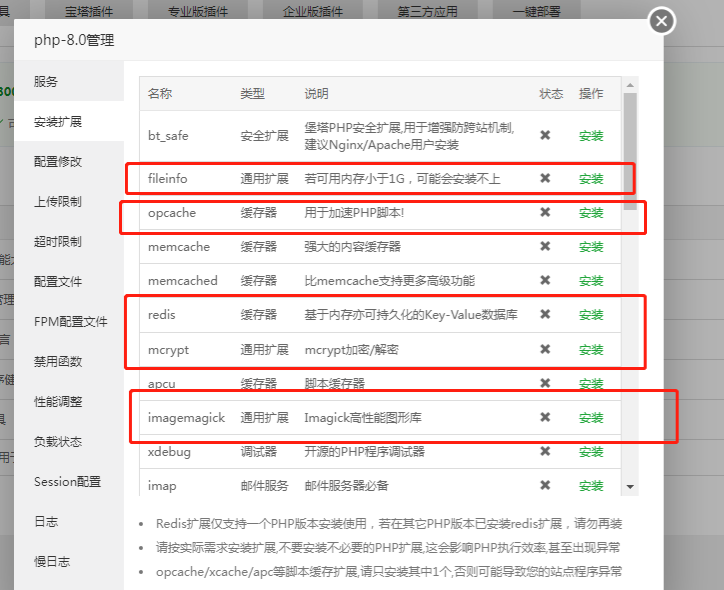Switch to the Session配置 tab
Image resolution: width=724 pixels, height=590 pixels.
[x=69, y=482]
